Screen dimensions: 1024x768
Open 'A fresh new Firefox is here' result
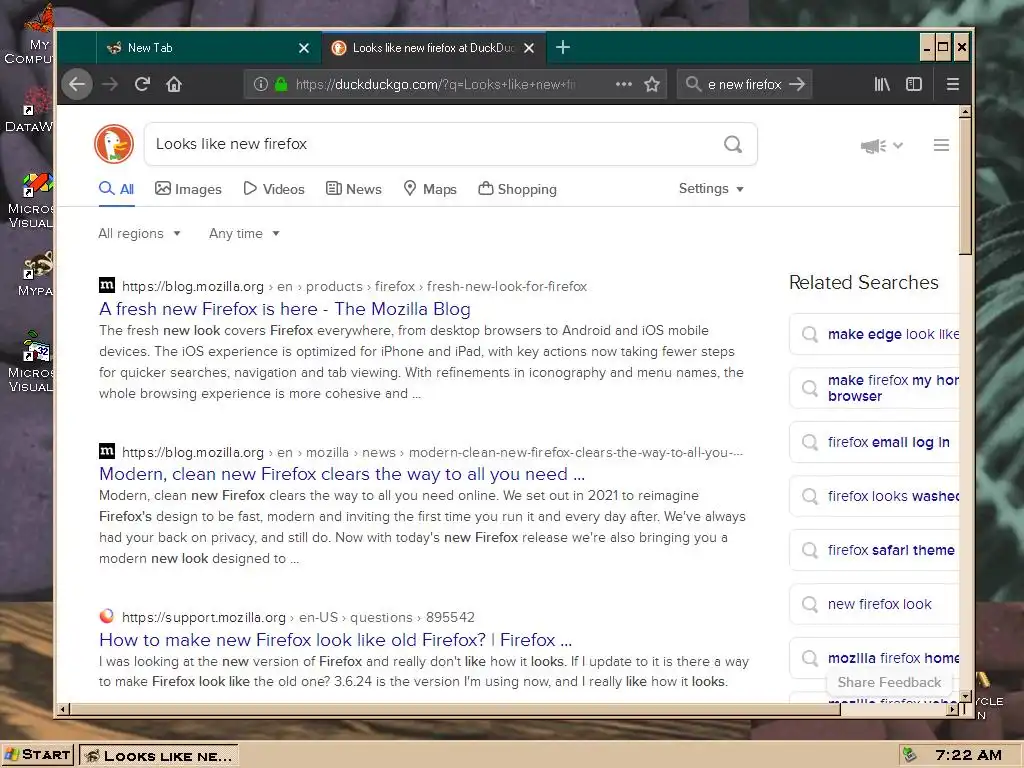(x=285, y=308)
